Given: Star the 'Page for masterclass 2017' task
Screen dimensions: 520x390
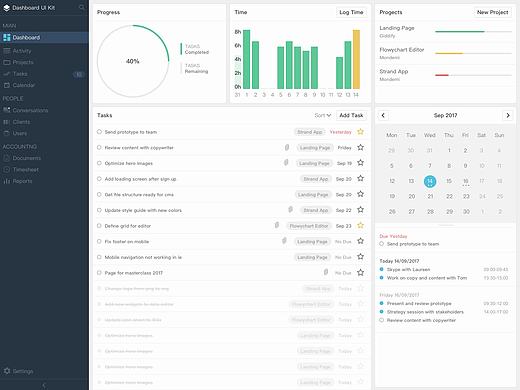Looking at the screenshot, I should 360,273.
